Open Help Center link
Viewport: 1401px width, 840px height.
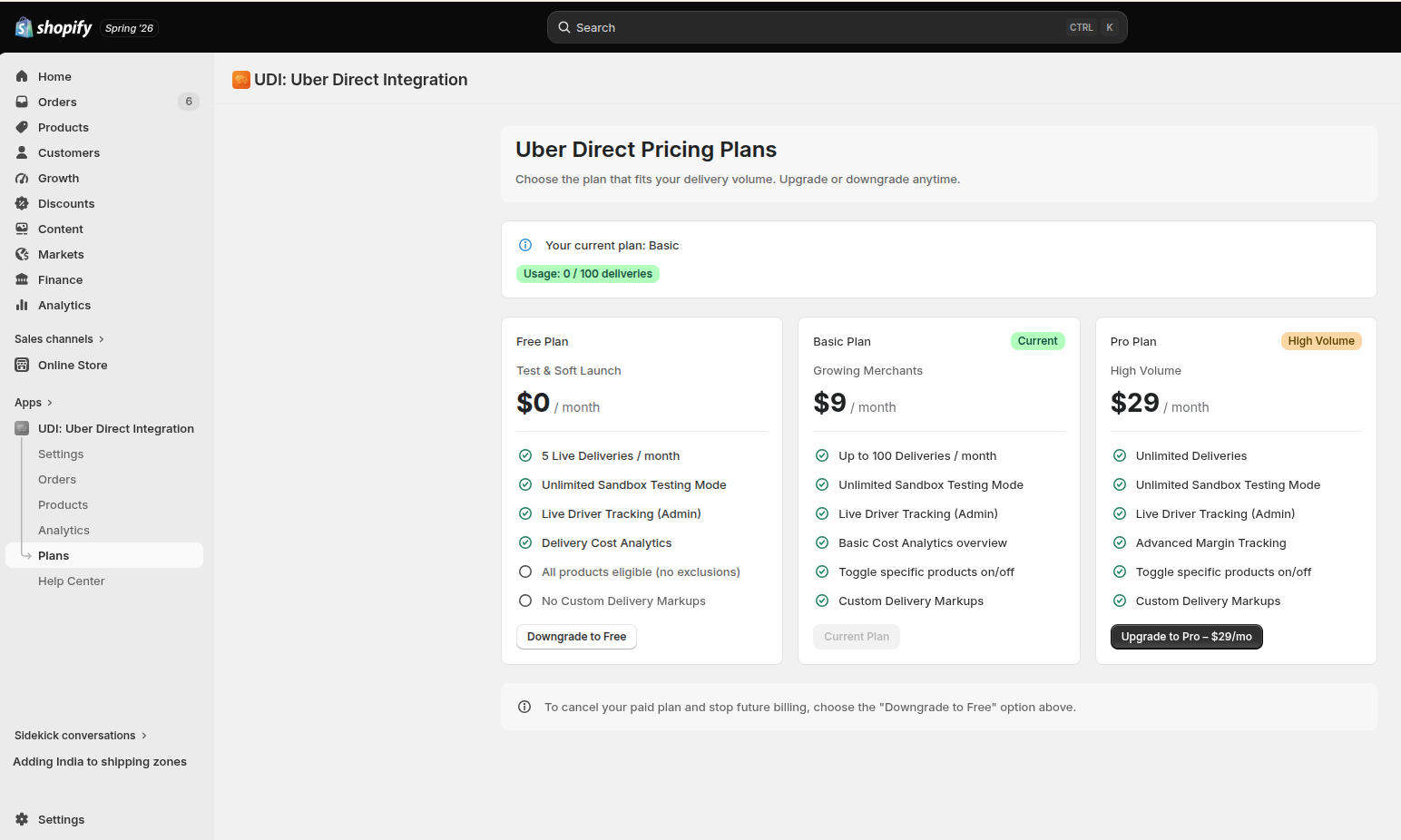point(72,581)
